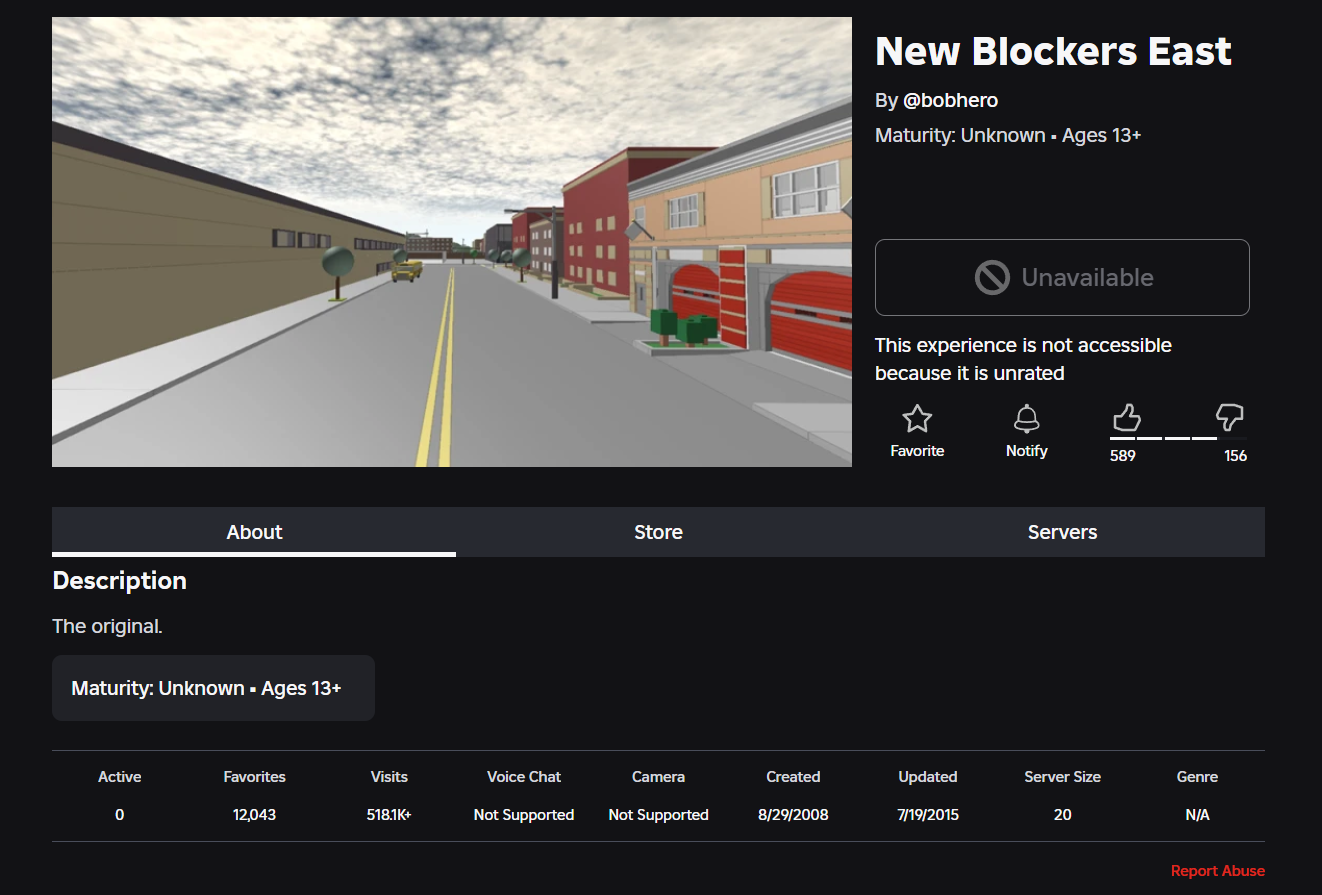Open the Servers tab

(x=1062, y=532)
